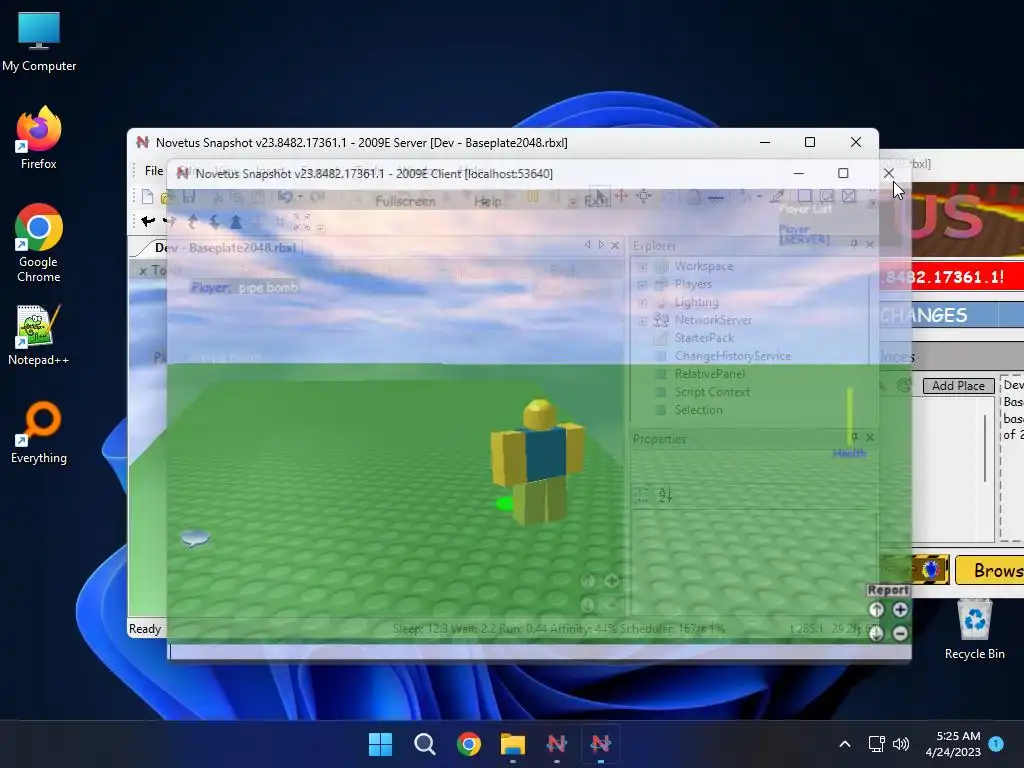Close the Properties panel

coord(869,437)
